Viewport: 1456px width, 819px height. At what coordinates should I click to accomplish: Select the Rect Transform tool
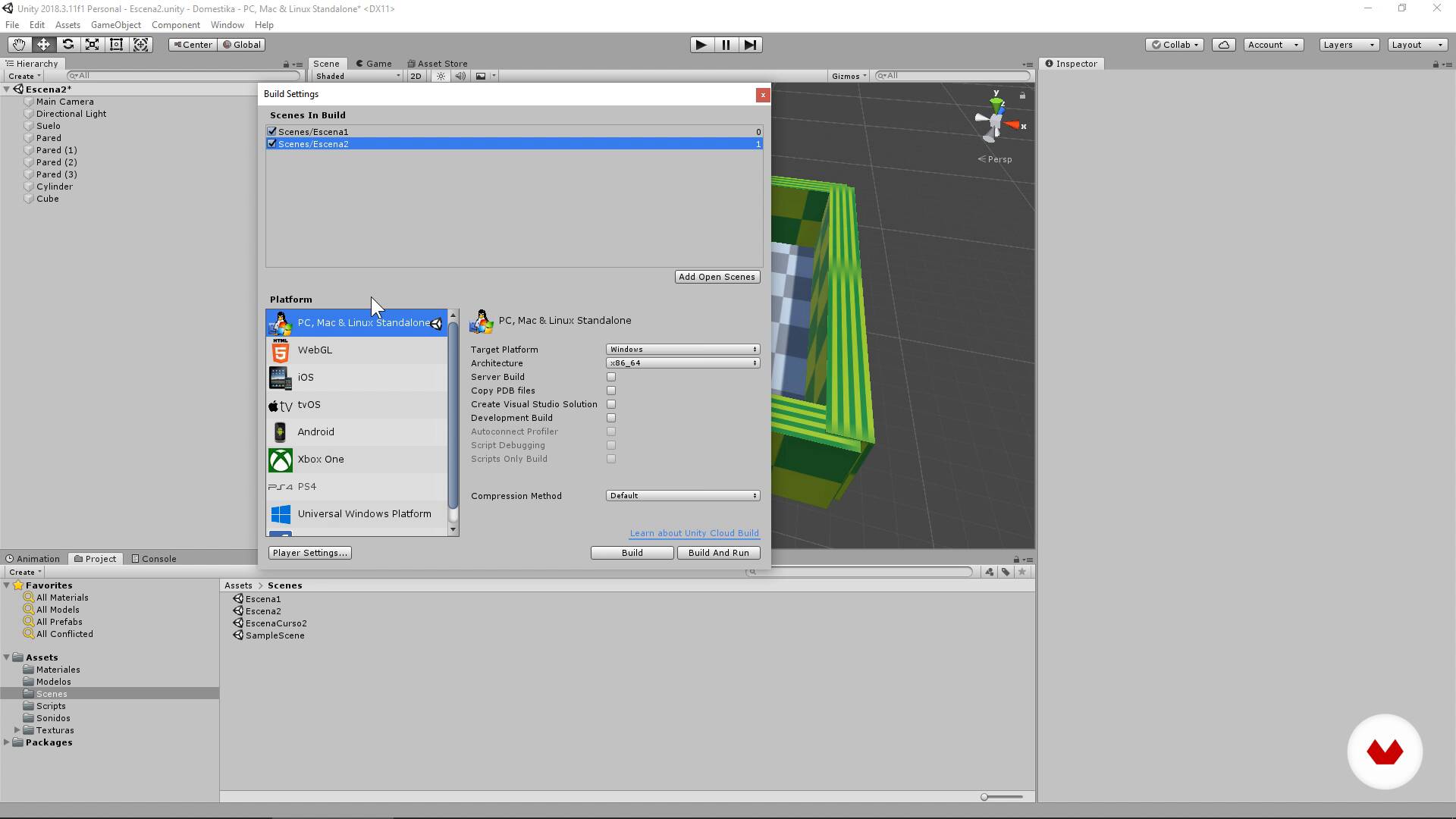116,45
